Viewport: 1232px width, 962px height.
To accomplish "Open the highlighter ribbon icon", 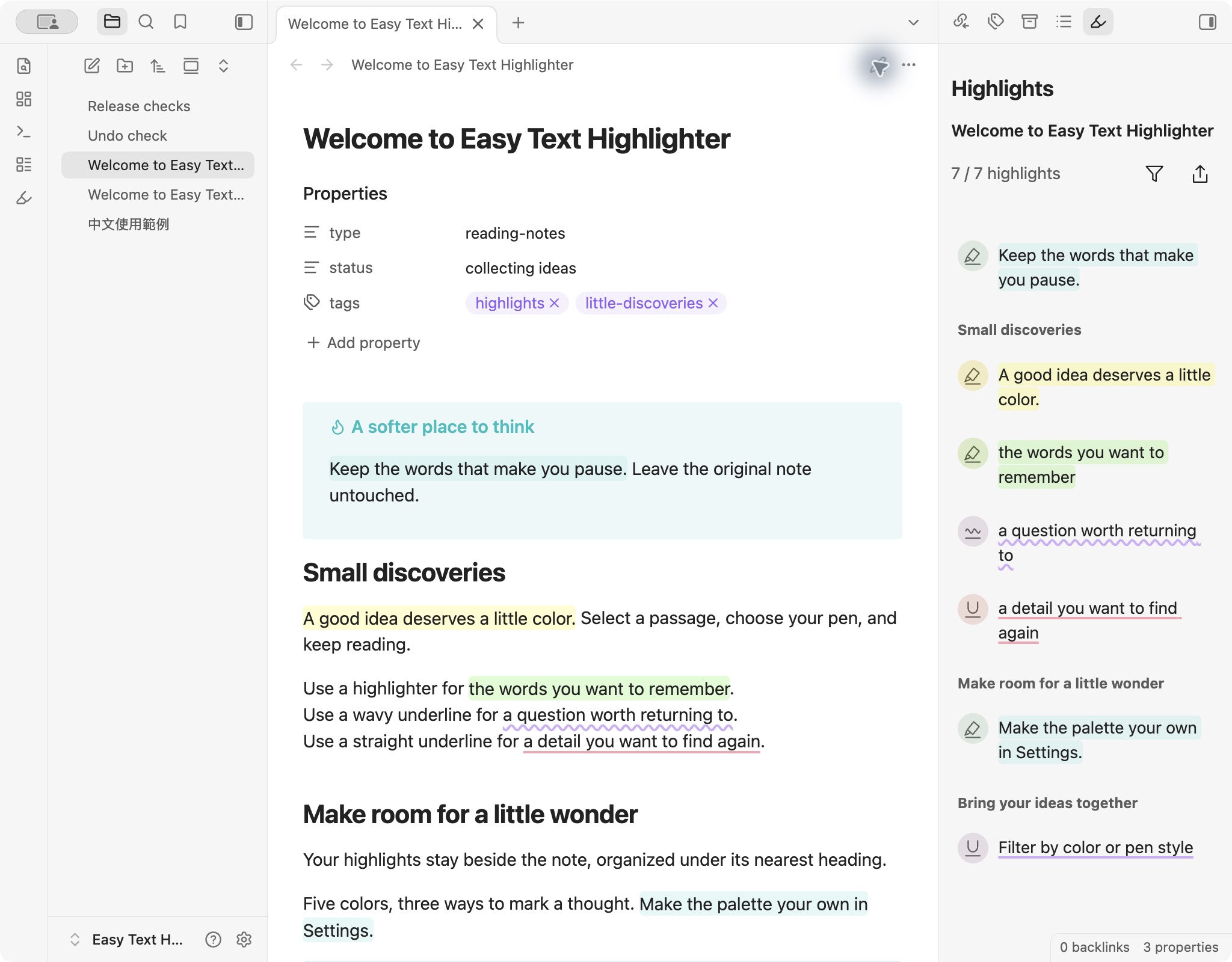I will click(24, 198).
